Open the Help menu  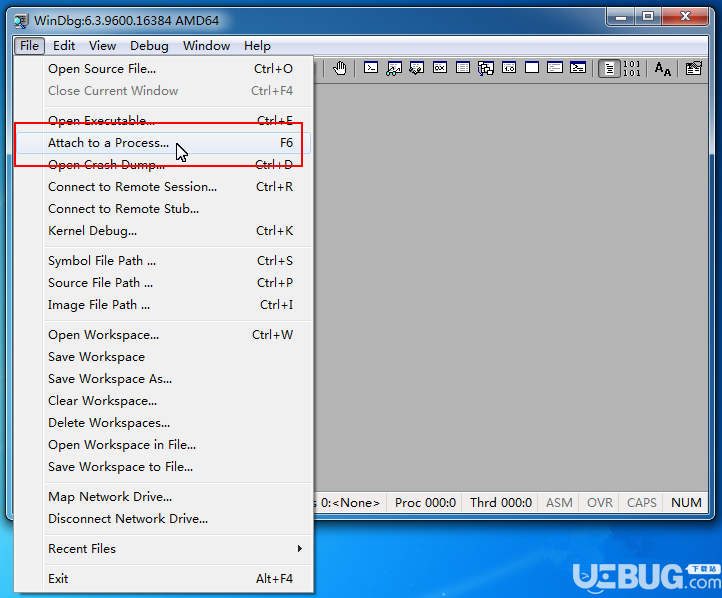257,46
